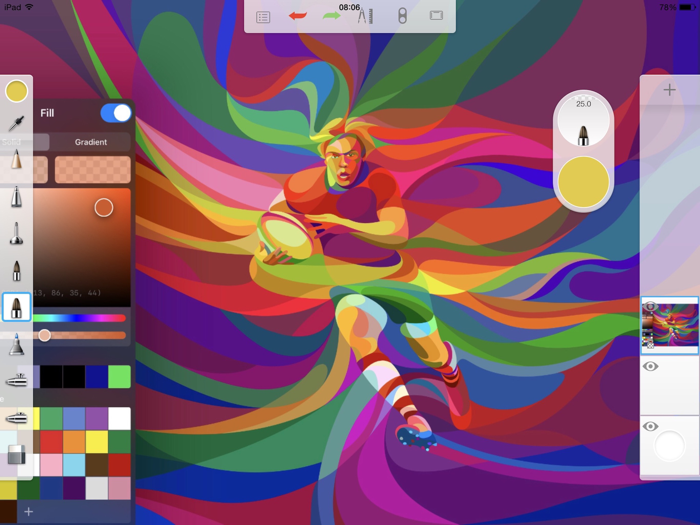This screenshot has height=525, width=700.
Task: Pick the pink swatch in the palette
Action: point(51,465)
